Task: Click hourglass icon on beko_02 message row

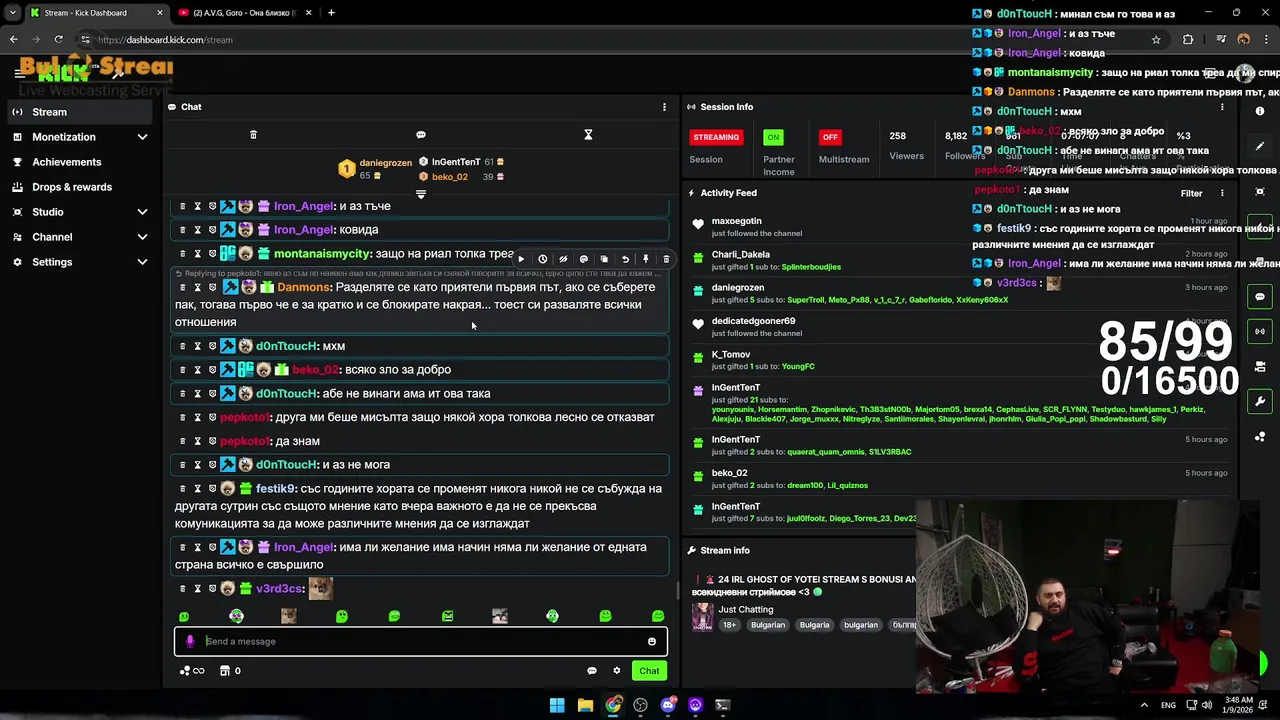Action: pos(197,370)
